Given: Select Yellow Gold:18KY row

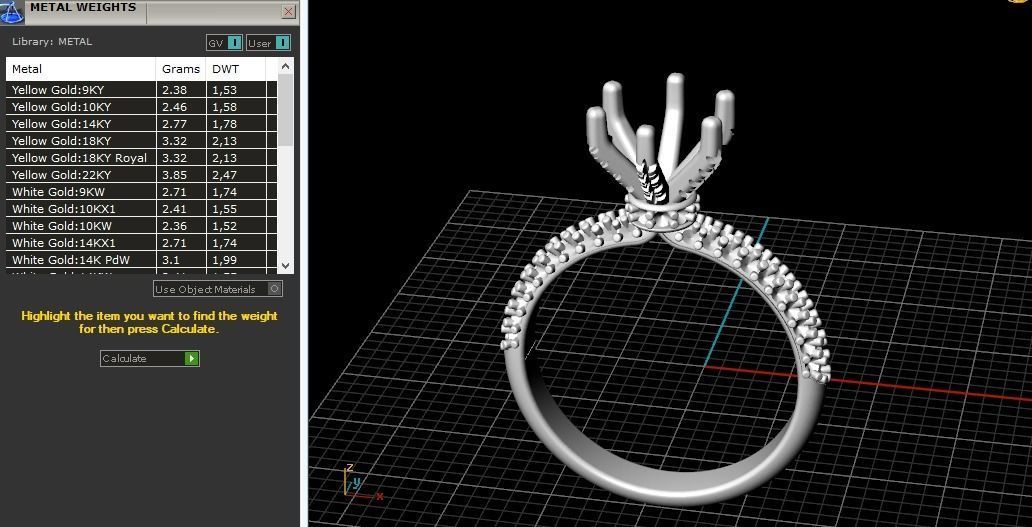Looking at the screenshot, I should (142, 141).
